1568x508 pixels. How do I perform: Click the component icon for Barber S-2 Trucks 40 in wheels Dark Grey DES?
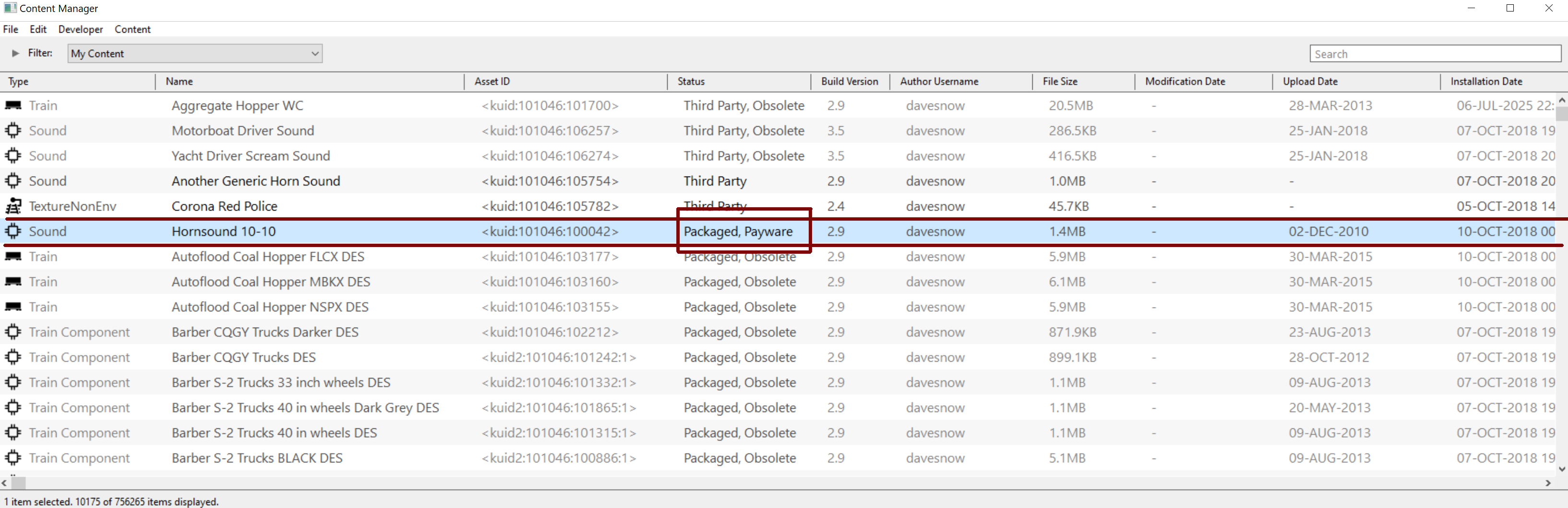[x=13, y=408]
